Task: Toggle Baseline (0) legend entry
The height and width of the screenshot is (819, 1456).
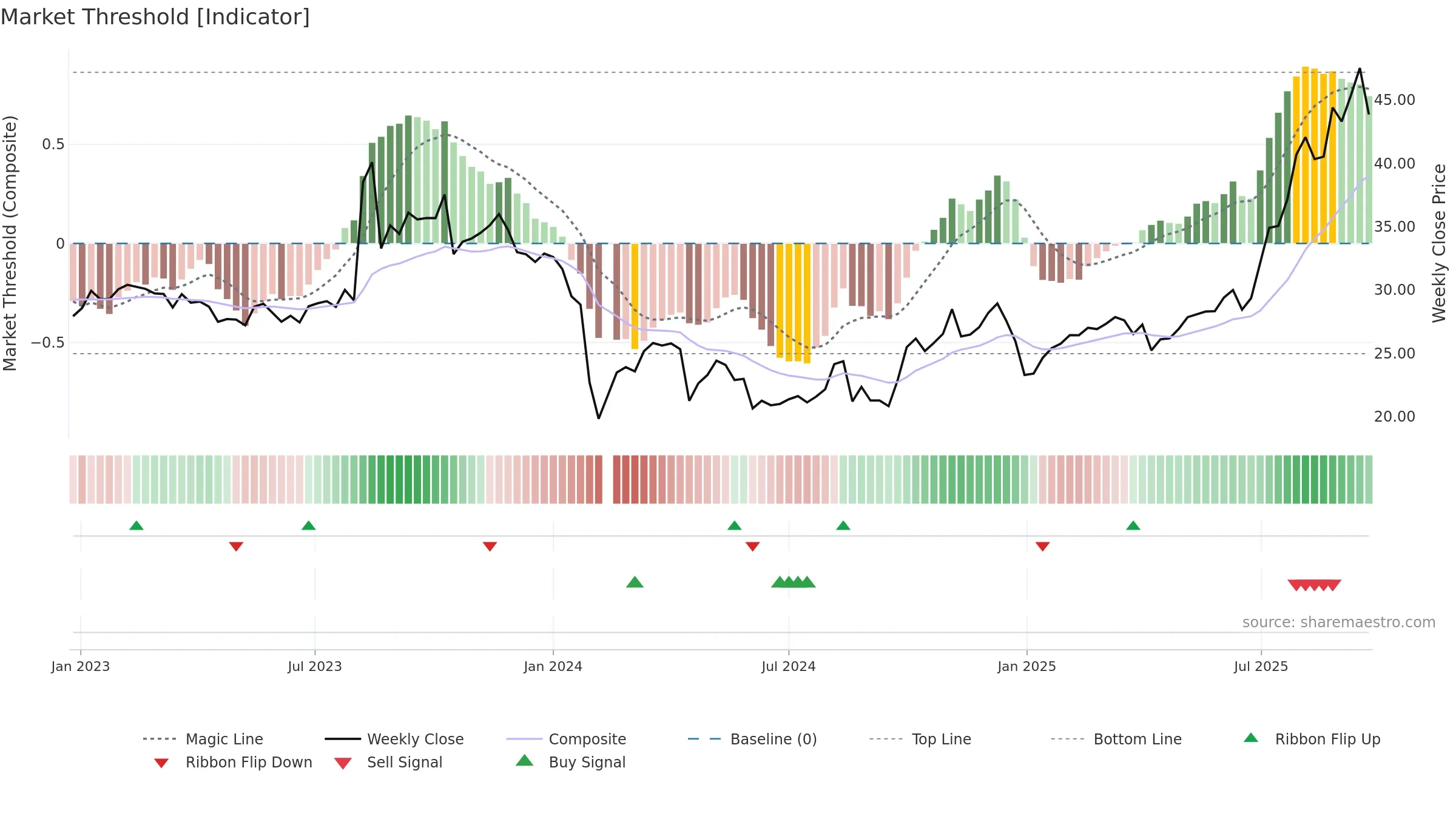Action: 752,739
